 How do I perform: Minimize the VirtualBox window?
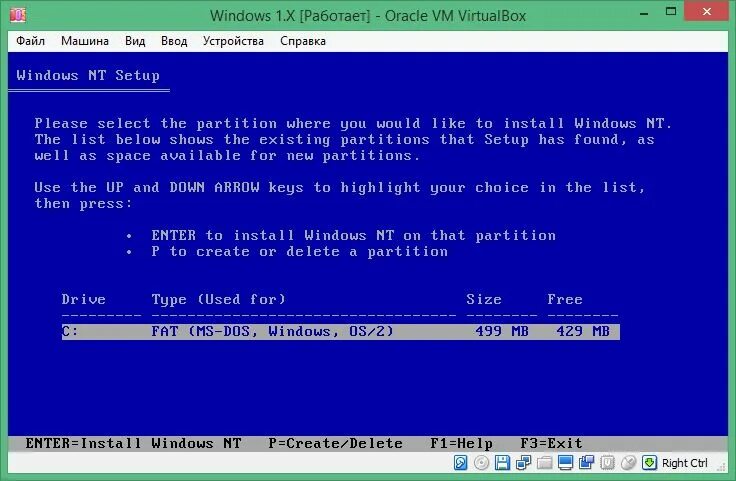tap(644, 13)
